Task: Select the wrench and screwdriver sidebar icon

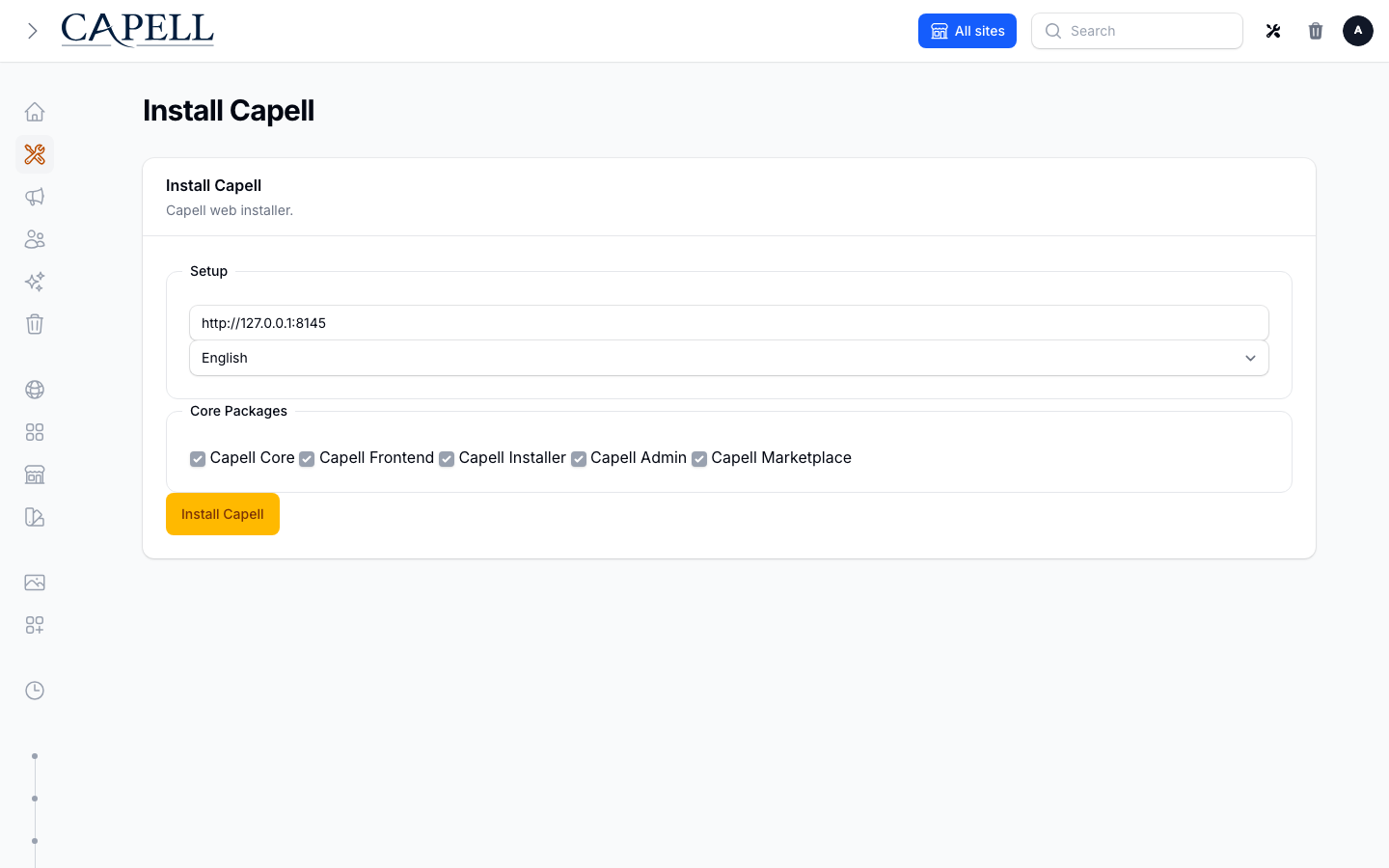Action: (35, 154)
